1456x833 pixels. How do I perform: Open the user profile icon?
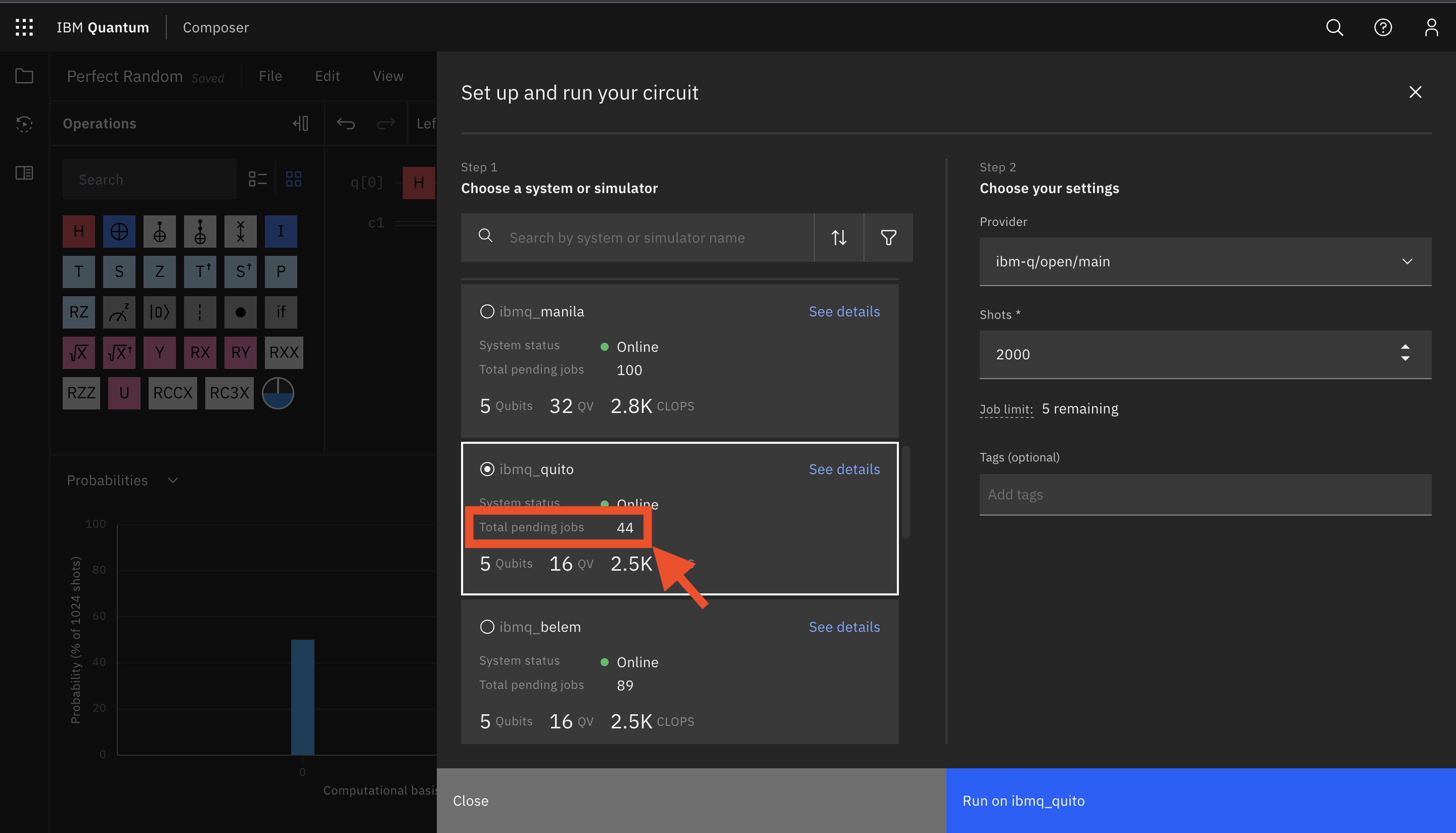(x=1431, y=27)
